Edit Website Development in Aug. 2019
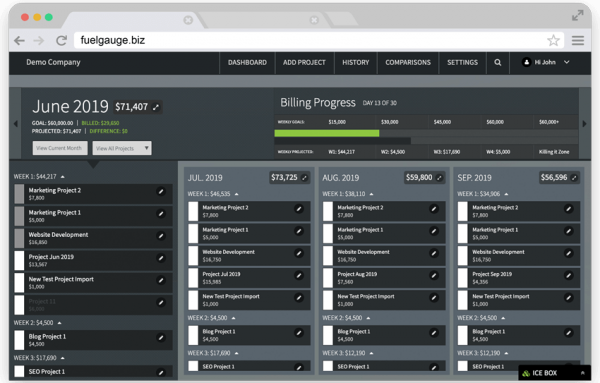Image resolution: width=600 pixels, height=383 pixels. pos(434,253)
